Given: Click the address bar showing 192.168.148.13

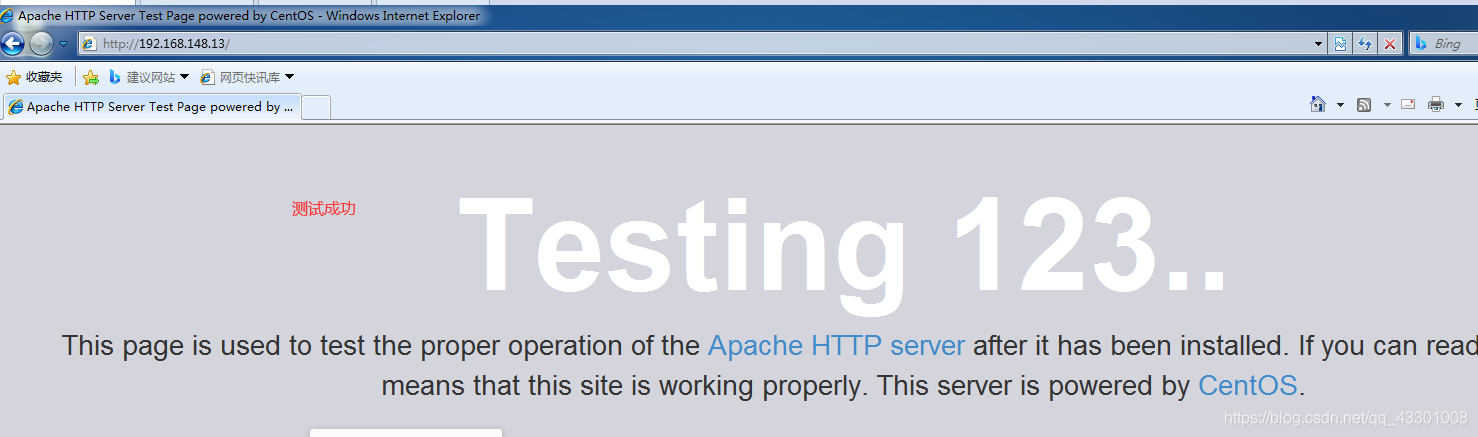Looking at the screenshot, I should tap(700, 44).
